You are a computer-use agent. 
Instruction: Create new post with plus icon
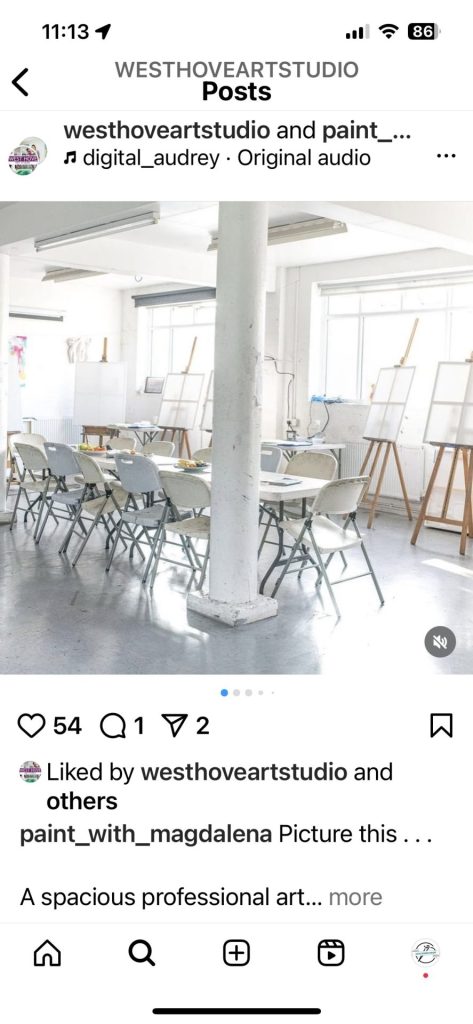click(236, 953)
